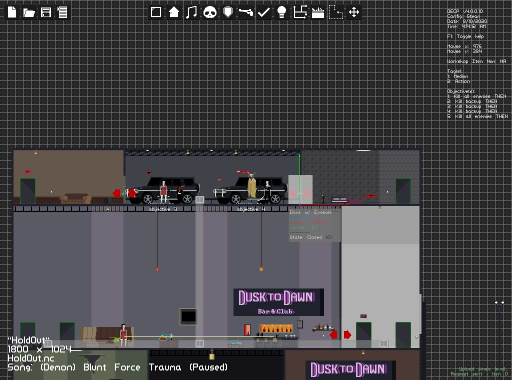The height and width of the screenshot is (380, 512).
Task: Select the square room tool in toolbar
Action: click(156, 12)
